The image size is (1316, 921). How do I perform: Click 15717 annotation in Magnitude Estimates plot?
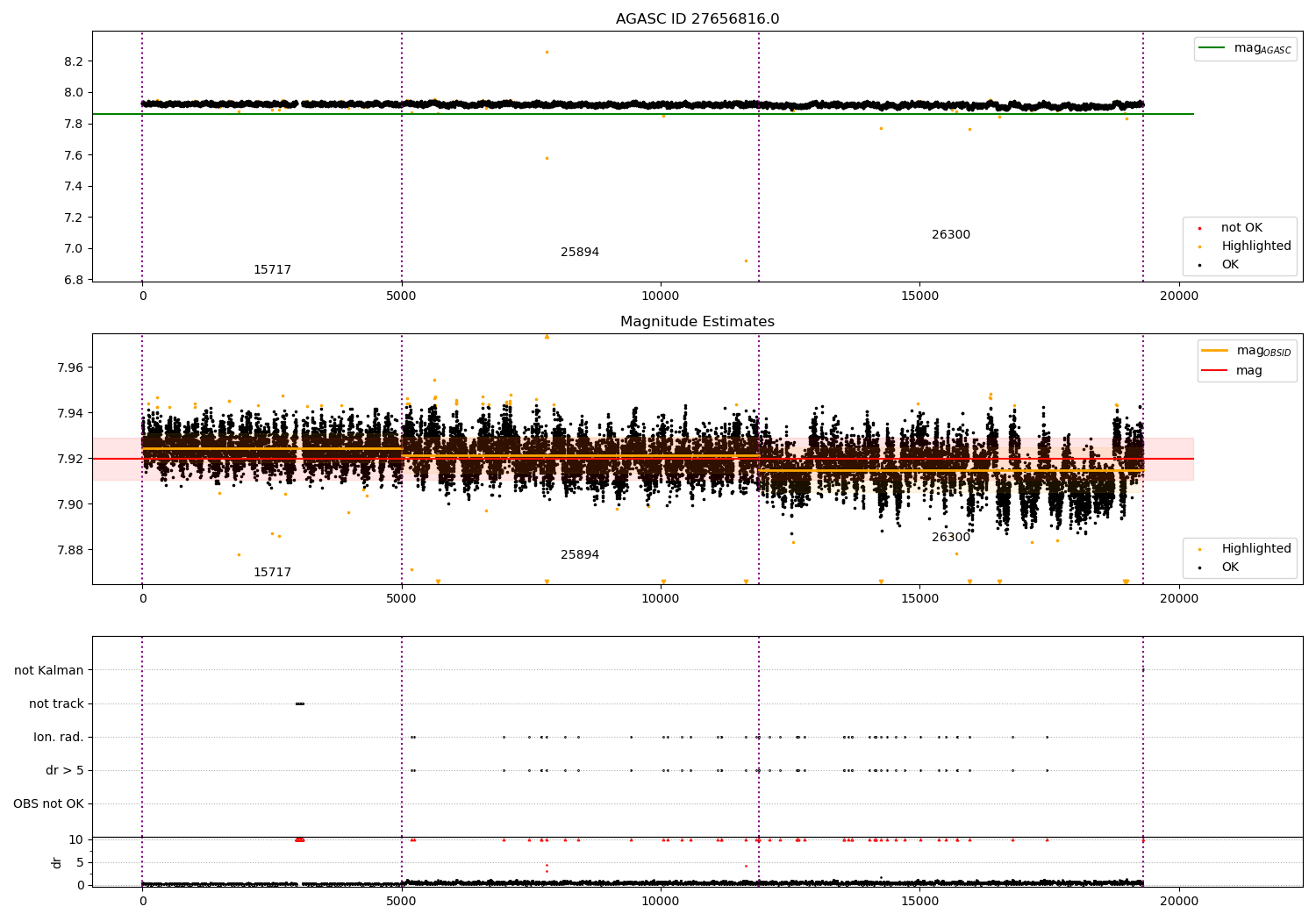273,573
